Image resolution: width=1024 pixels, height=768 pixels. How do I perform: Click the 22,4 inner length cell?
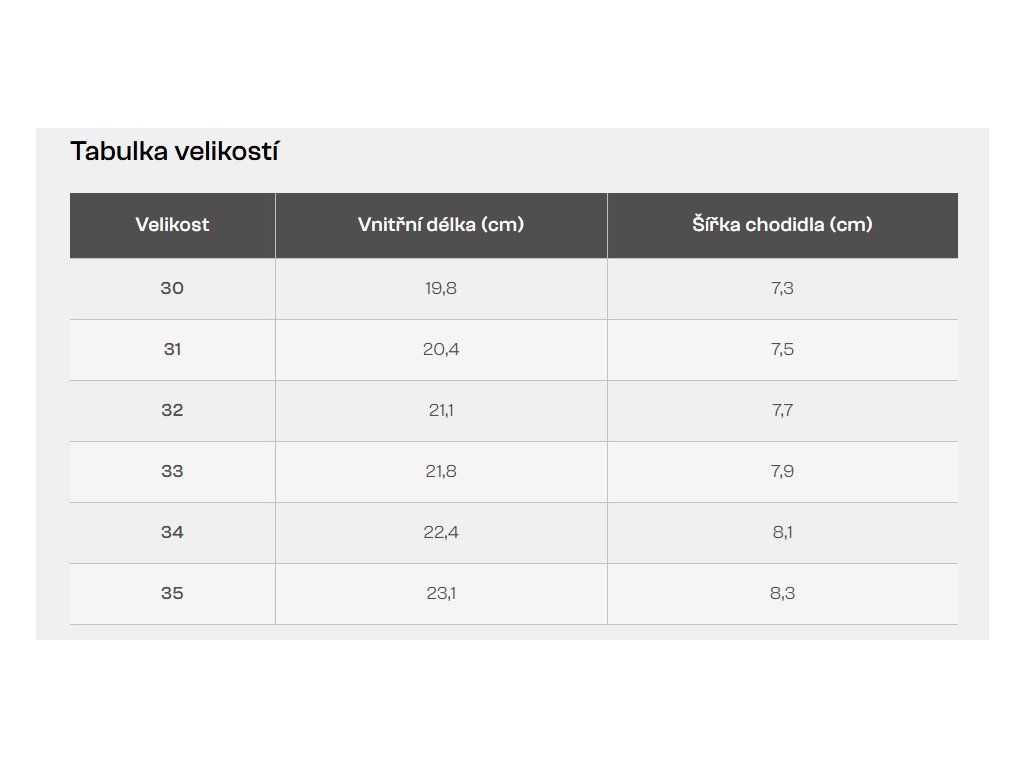pos(441,533)
